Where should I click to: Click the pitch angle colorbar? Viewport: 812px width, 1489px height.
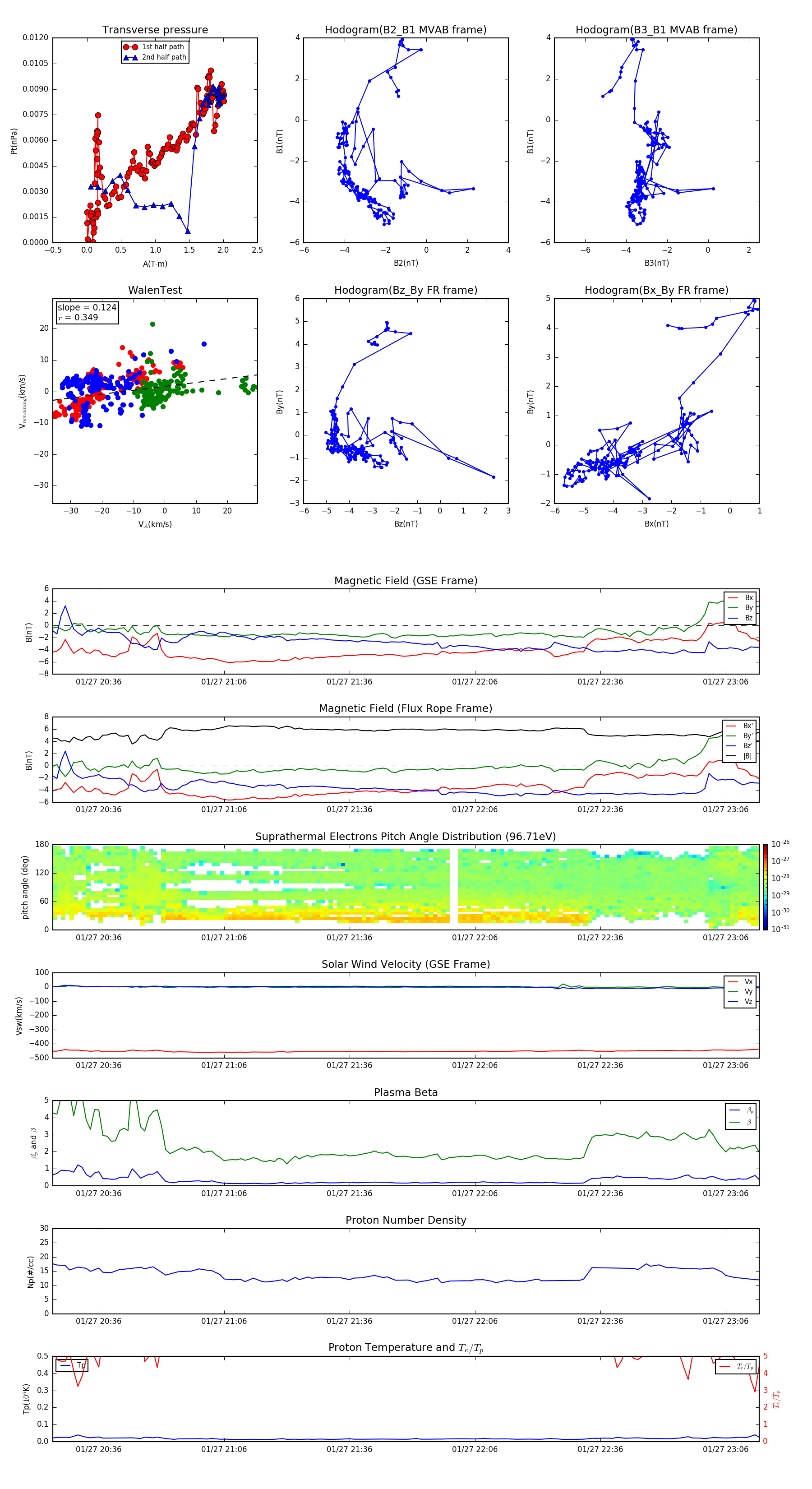point(765,887)
